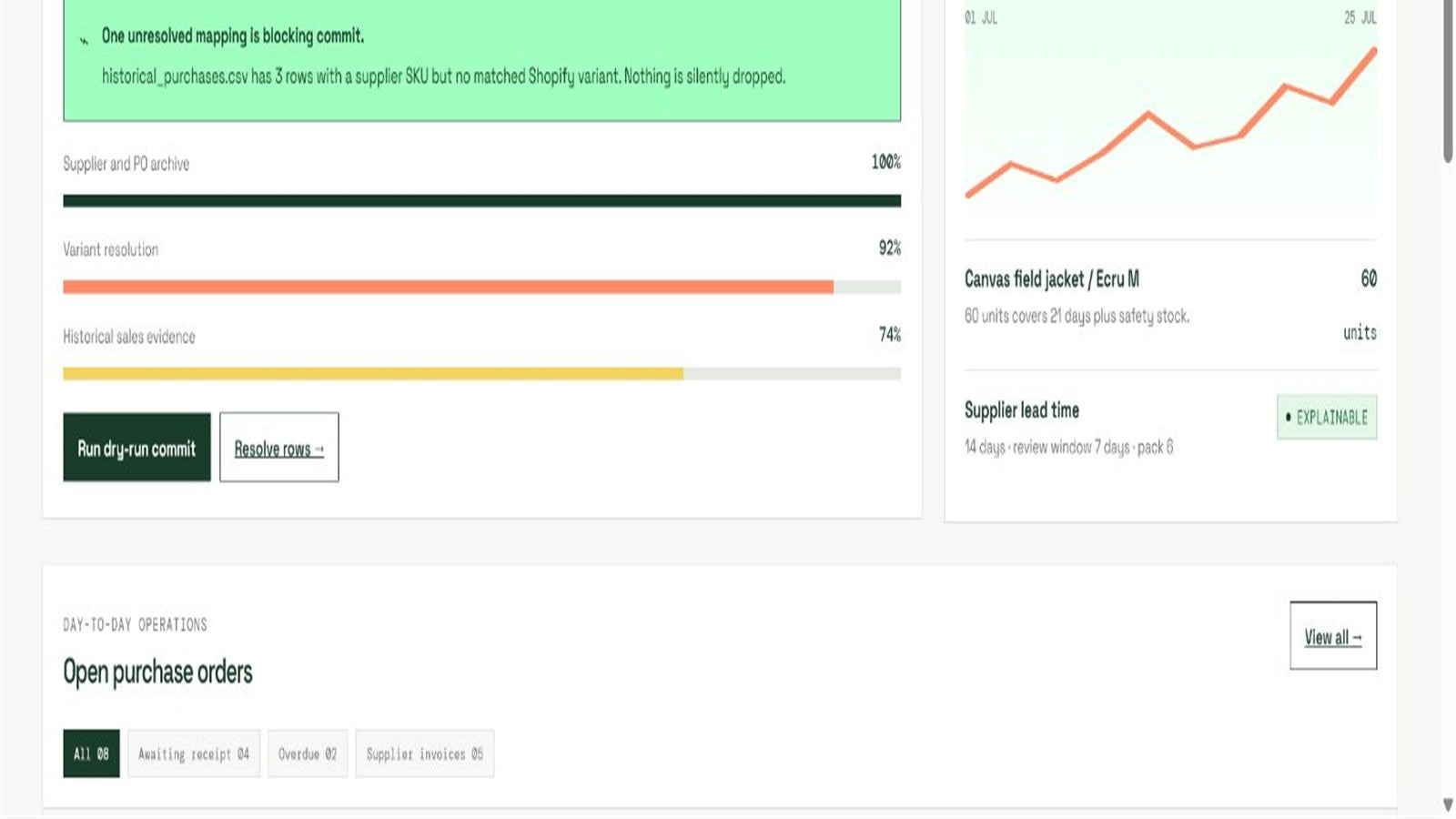
Task: Click the Supplier lead time heading
Action: [1022, 410]
